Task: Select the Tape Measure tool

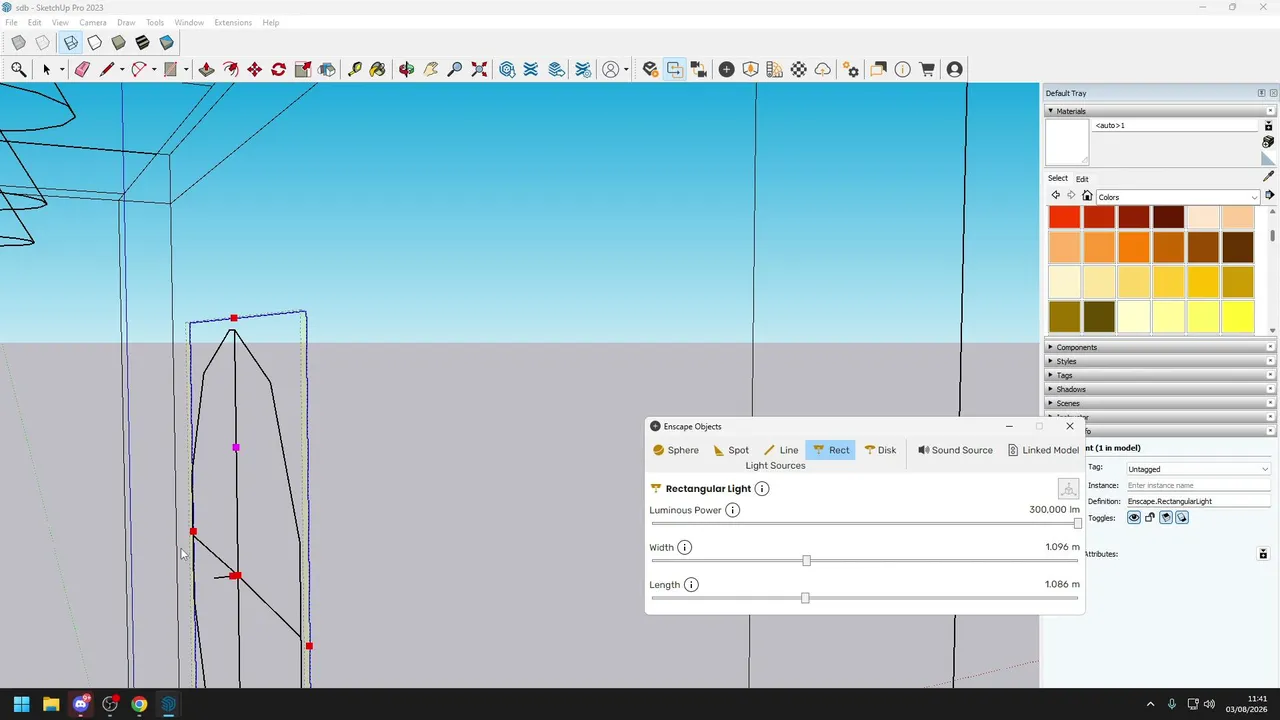Action: click(354, 69)
